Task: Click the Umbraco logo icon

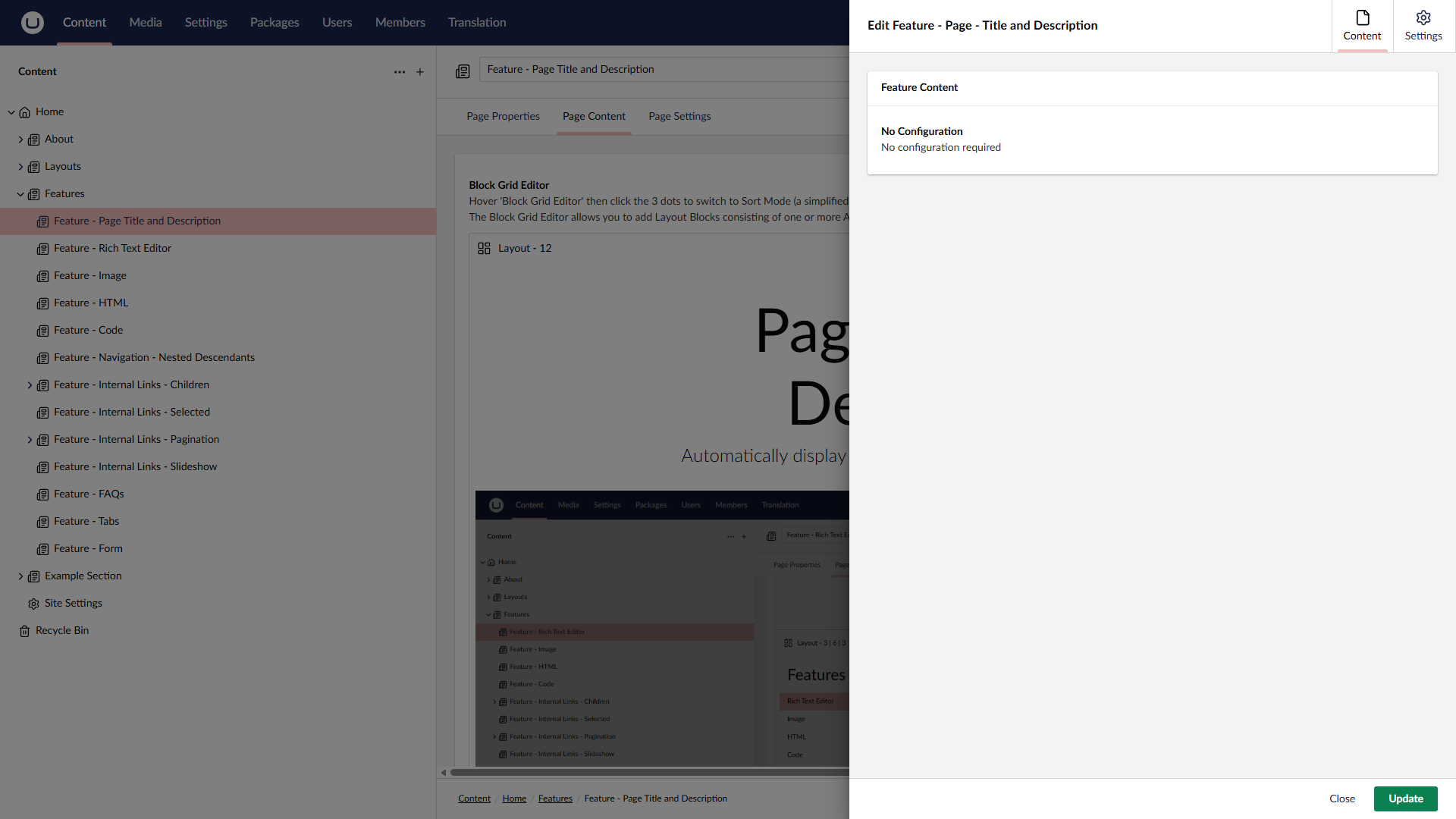Action: coord(32,23)
